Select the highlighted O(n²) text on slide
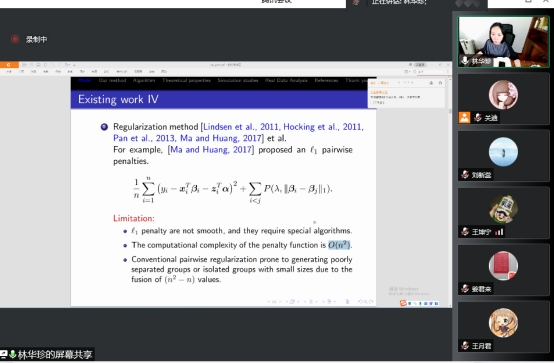The image size is (554, 363). click(x=339, y=245)
